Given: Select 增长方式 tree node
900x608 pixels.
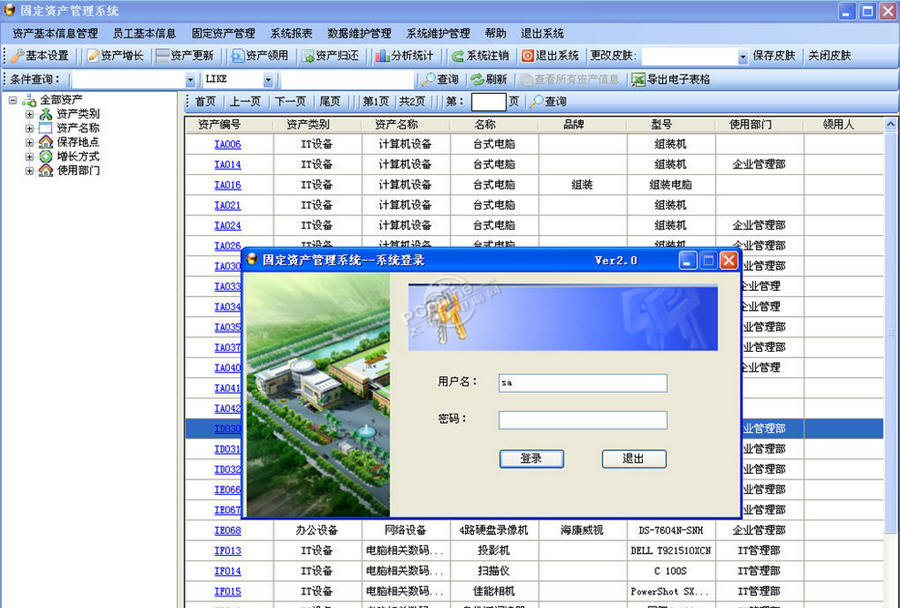Looking at the screenshot, I should tap(78, 156).
